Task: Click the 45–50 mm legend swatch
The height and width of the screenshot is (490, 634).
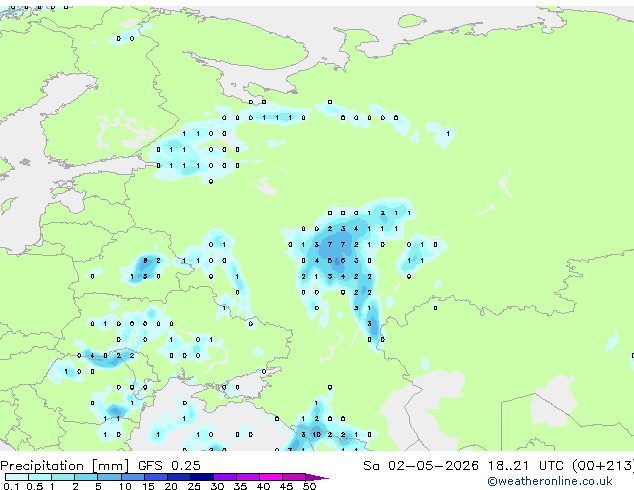Action: pos(294,477)
